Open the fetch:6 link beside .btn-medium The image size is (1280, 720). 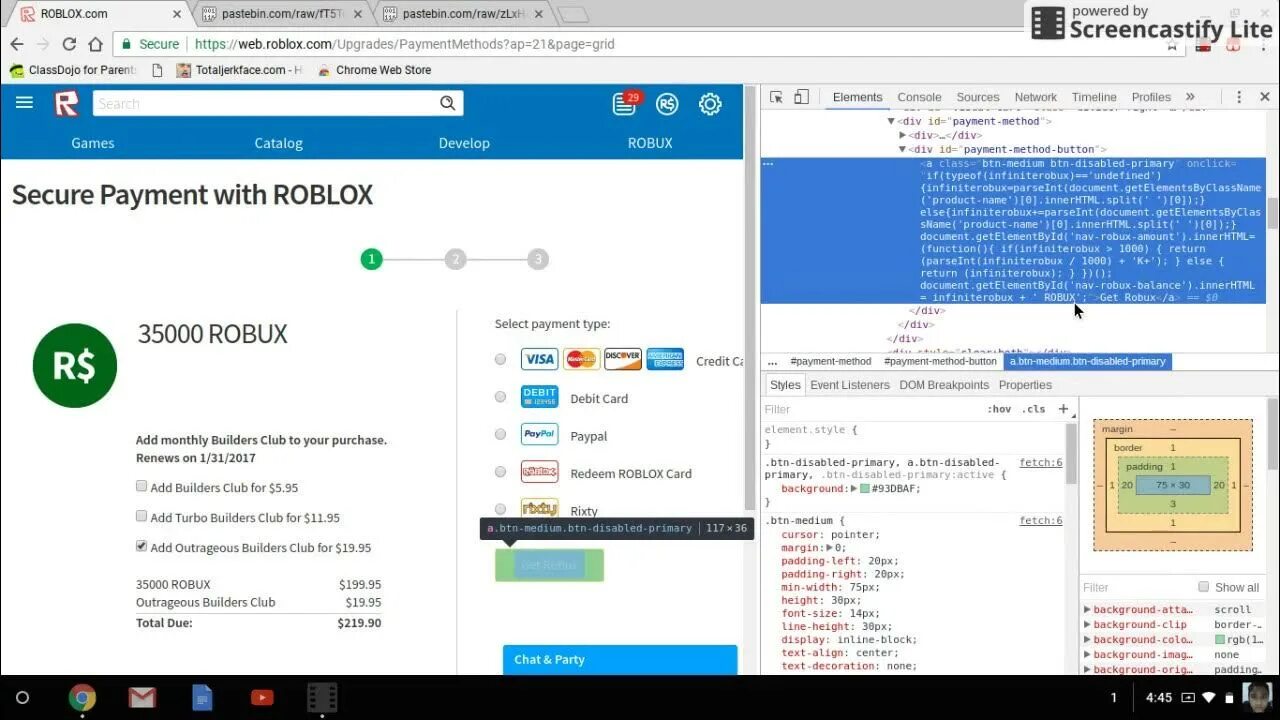pyautogui.click(x=1041, y=521)
